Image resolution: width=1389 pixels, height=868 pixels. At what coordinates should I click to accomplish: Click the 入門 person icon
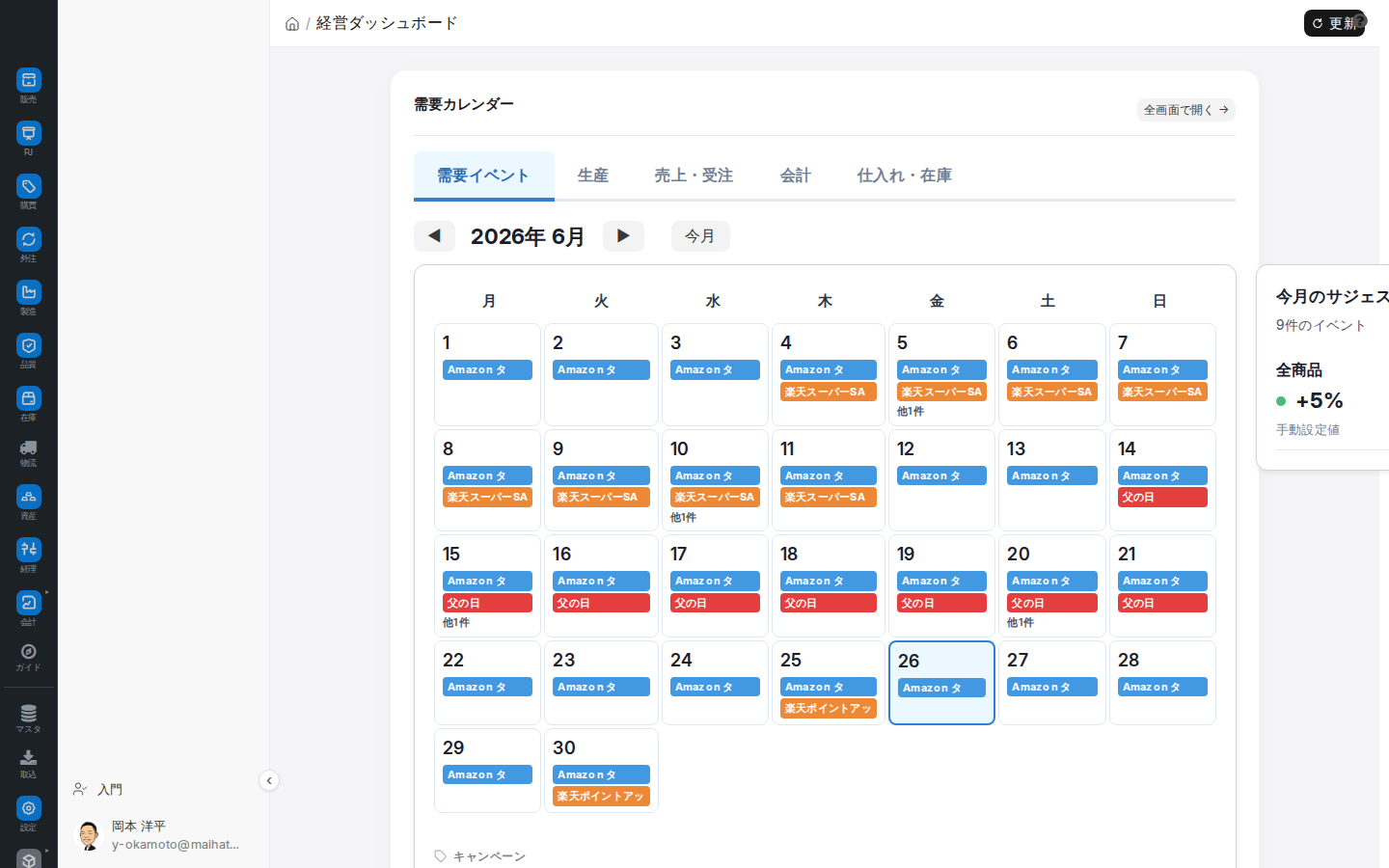click(80, 789)
